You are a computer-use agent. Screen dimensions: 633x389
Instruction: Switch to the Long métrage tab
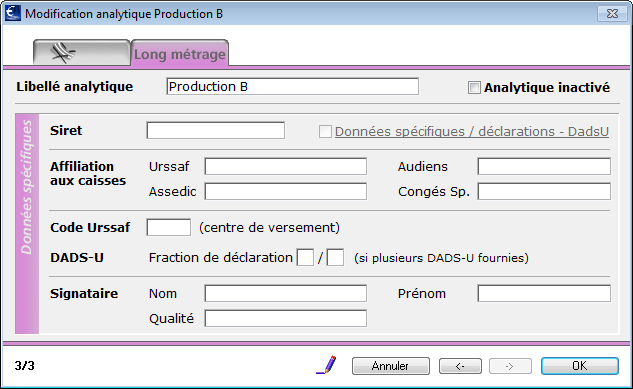(180, 53)
